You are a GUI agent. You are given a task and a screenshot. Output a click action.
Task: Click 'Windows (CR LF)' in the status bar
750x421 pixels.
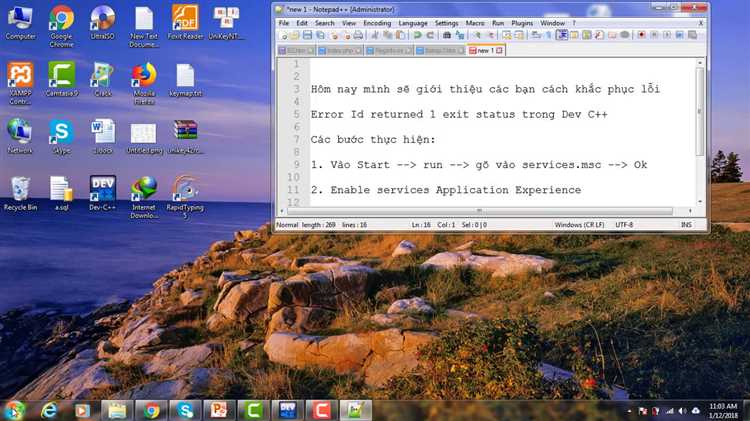click(579, 225)
